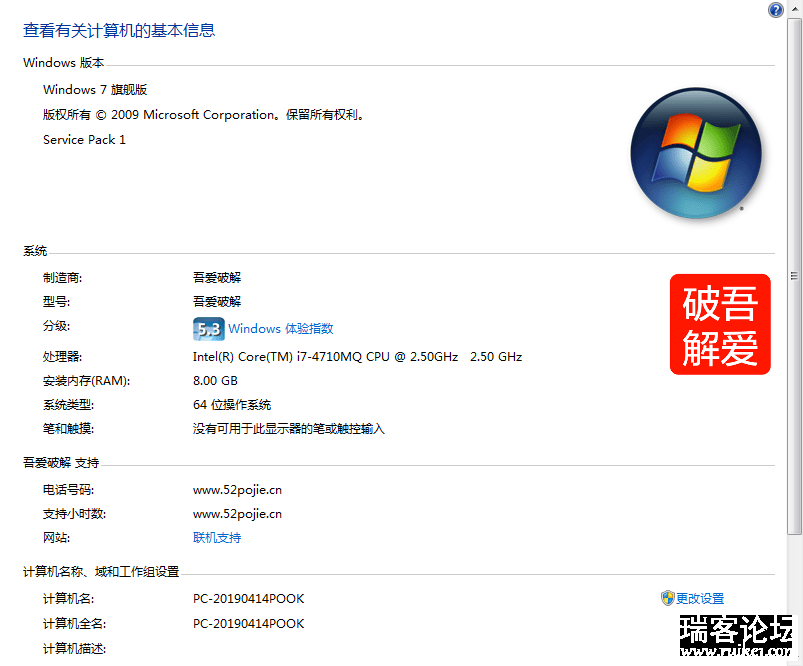This screenshot has height=666, width=803.
Task: Click the 更改设置 link
Action: point(700,598)
